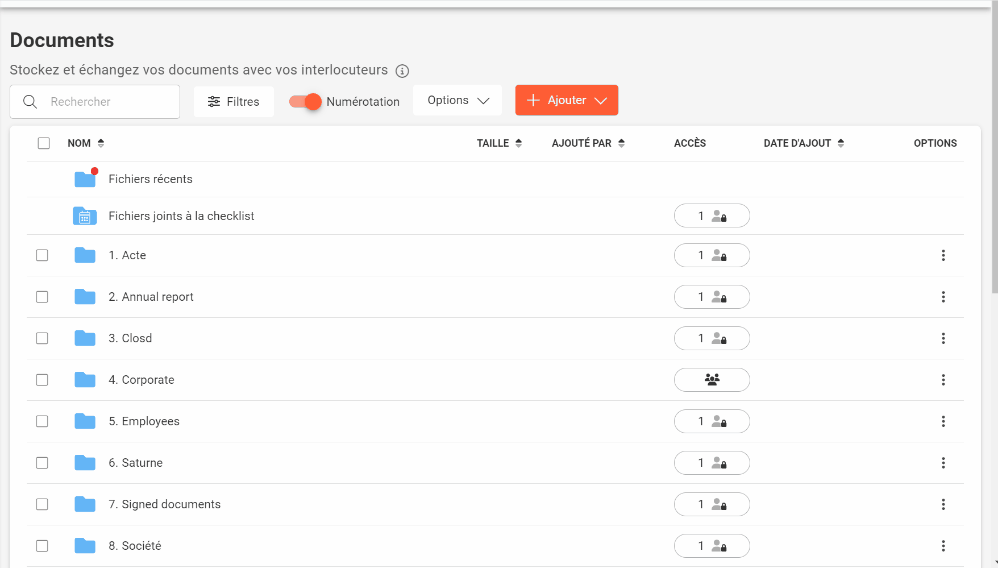Click the group access icon for Corporate
998x568 pixels.
pos(712,380)
